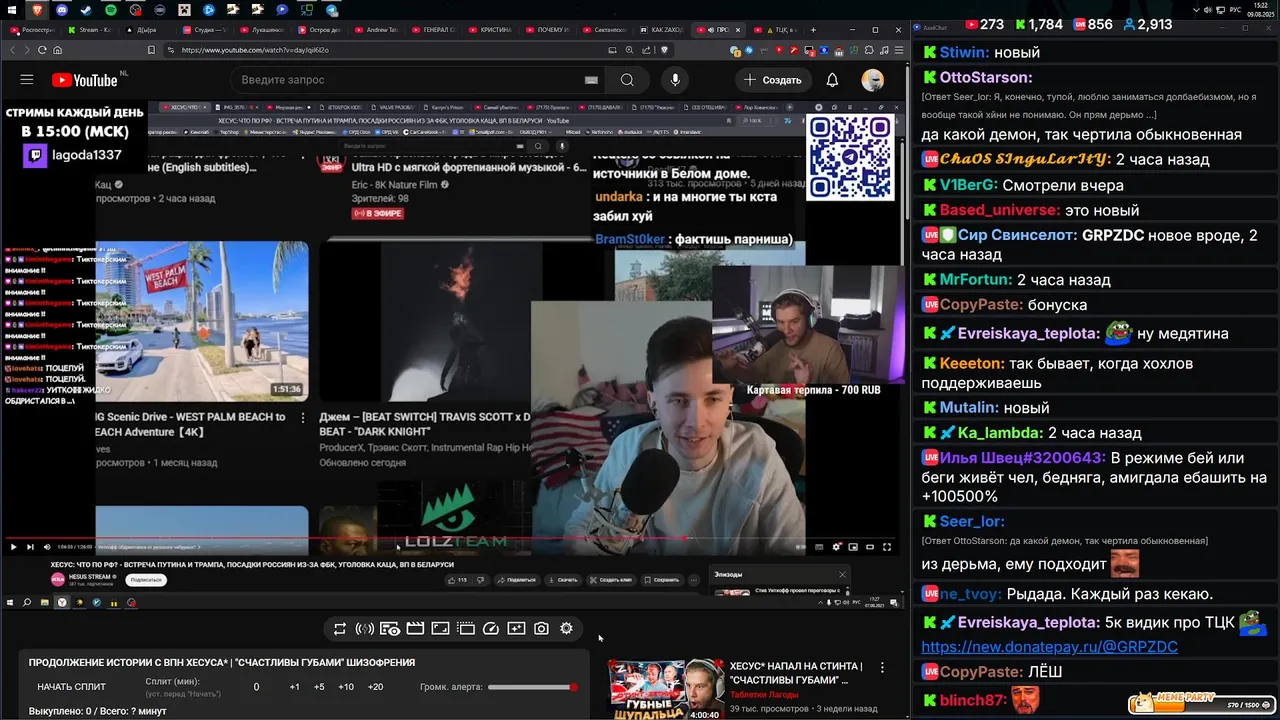Go back in browser history
Image resolution: width=1280 pixels, height=720 pixels.
13,50
